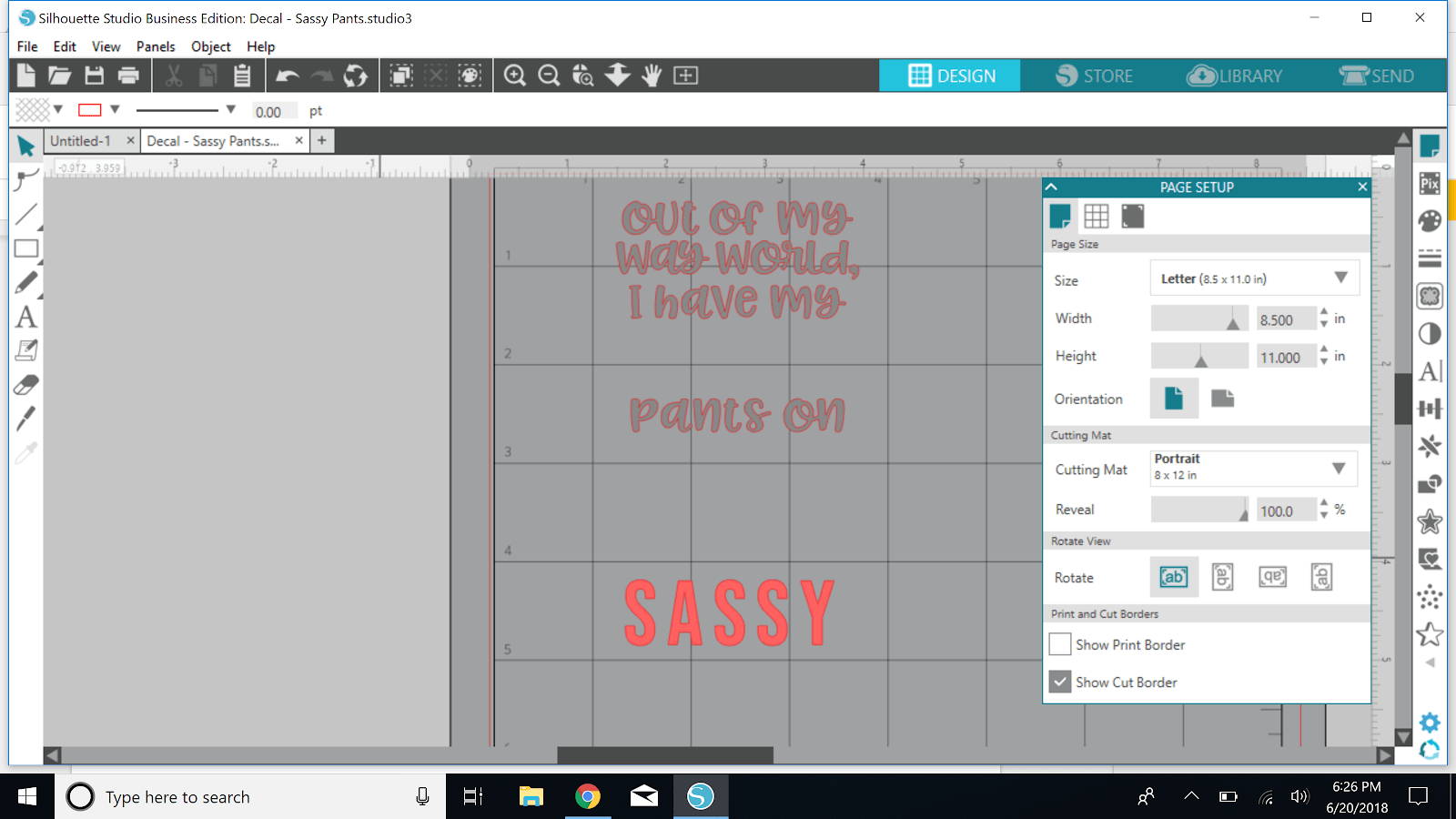Screen dimensions: 1456x819
Task: Open the Pix panel on right sidebar
Action: pyautogui.click(x=1430, y=183)
